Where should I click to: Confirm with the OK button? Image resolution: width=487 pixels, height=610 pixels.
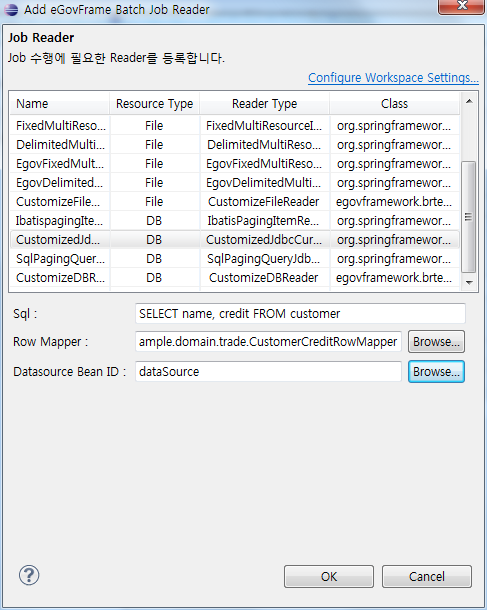pos(329,576)
